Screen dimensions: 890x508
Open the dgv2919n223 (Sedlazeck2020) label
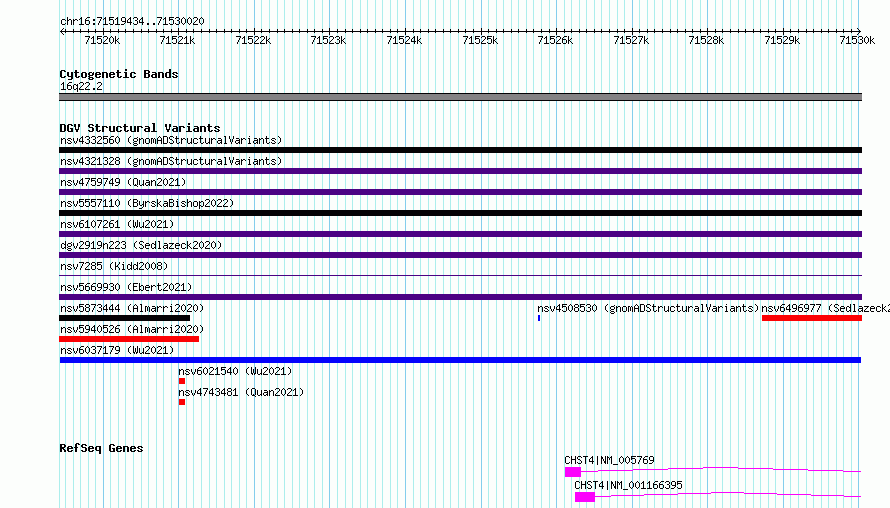[141, 245]
